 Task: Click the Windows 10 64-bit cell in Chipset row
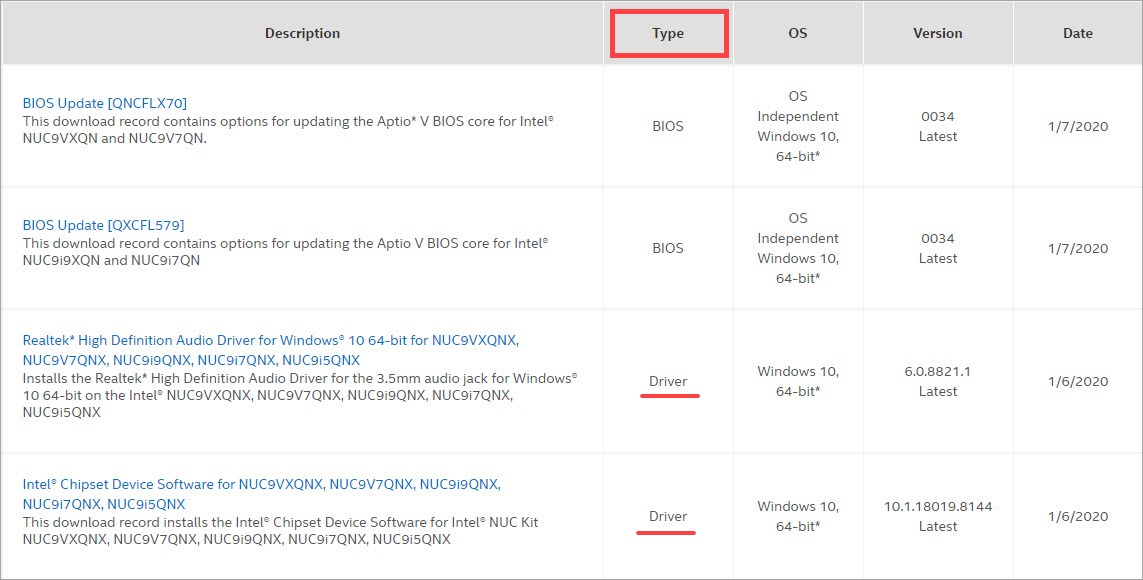tap(798, 517)
